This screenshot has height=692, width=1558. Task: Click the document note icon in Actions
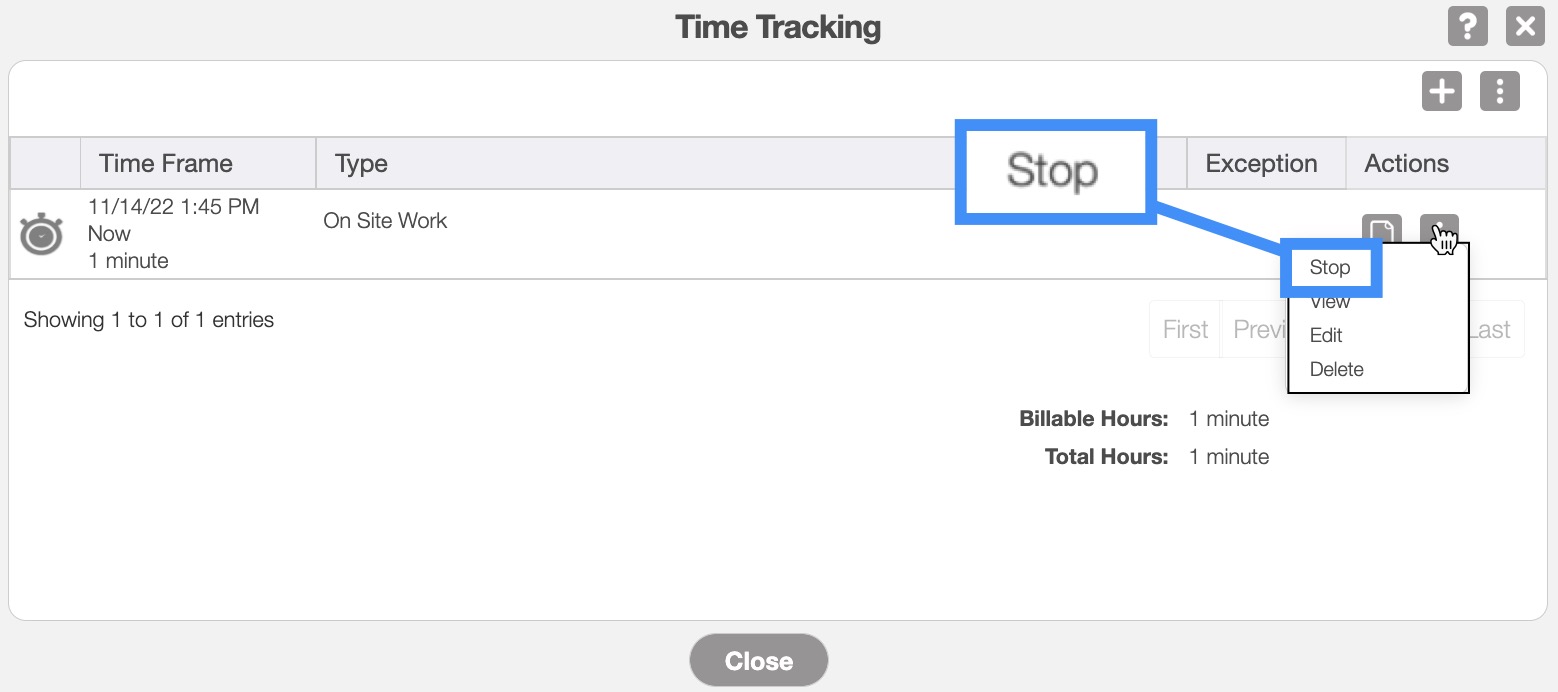pos(1381,230)
